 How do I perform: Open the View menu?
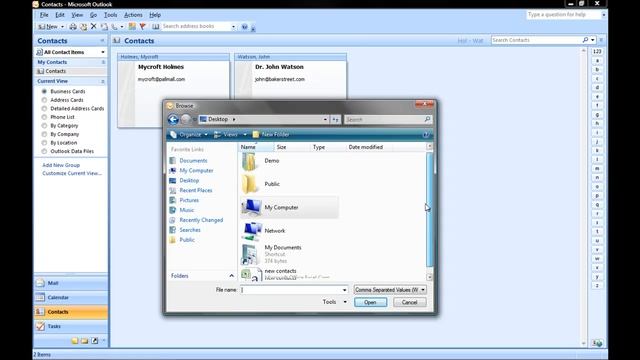point(77,15)
